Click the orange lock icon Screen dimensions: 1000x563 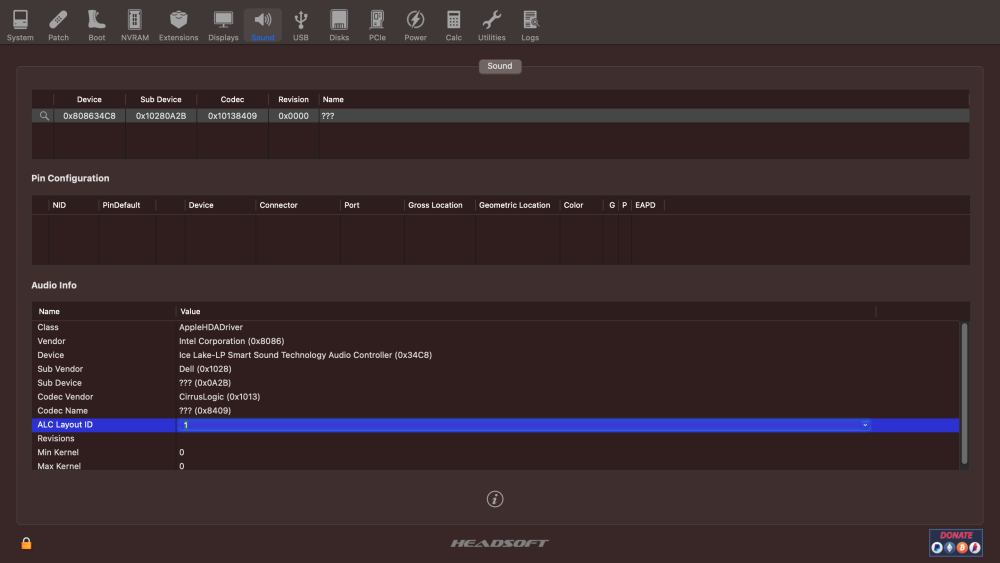point(26,543)
